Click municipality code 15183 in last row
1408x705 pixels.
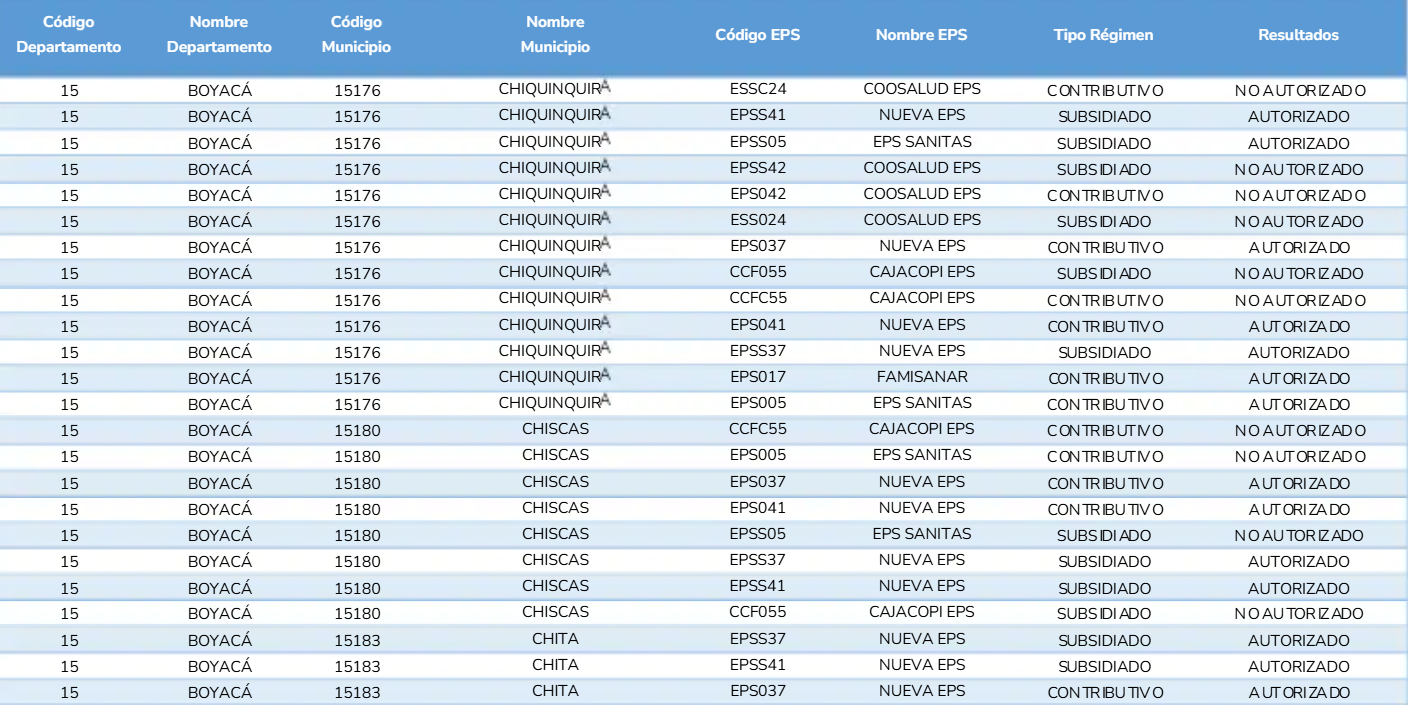click(x=357, y=691)
